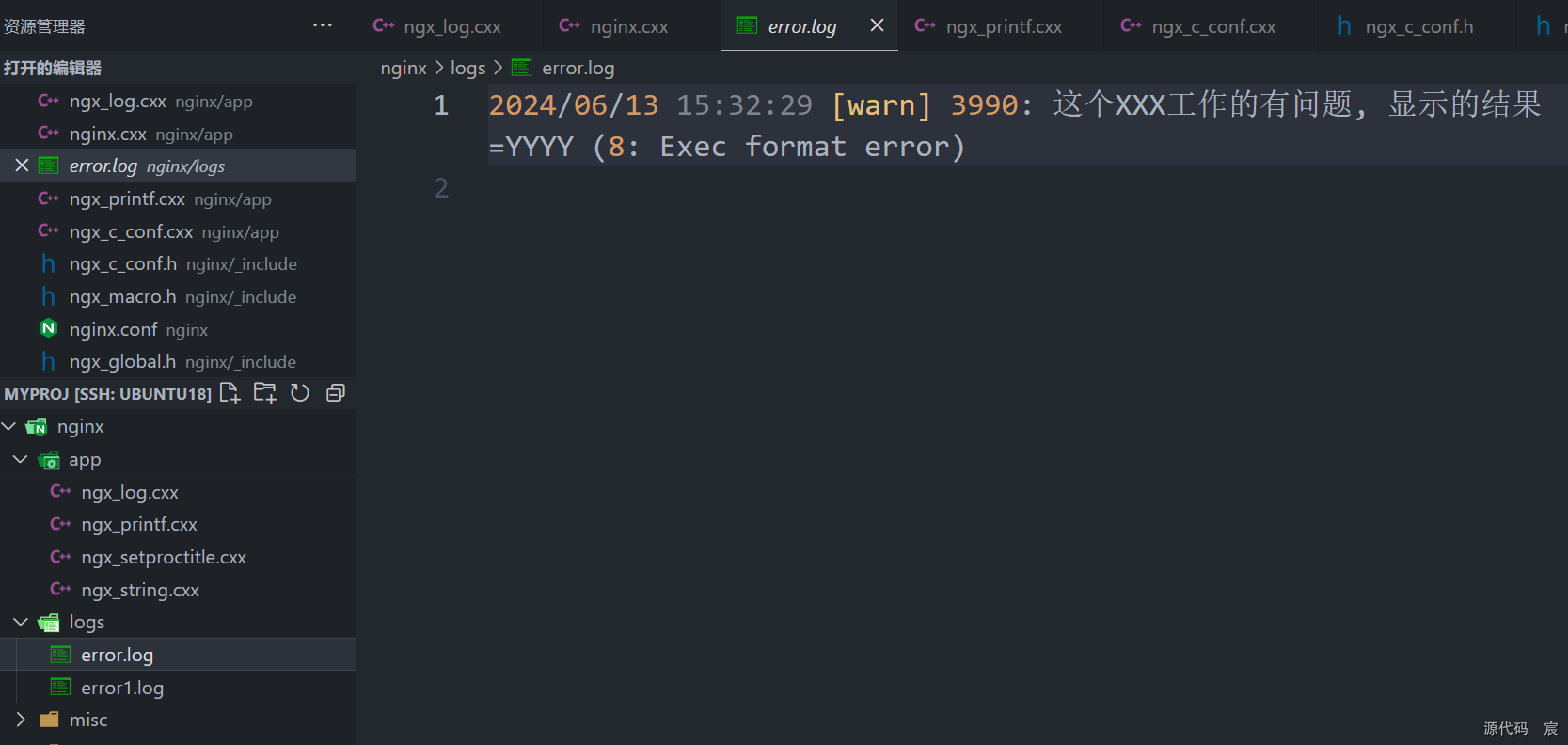Click error.log in the breadcrumb

pos(578,68)
